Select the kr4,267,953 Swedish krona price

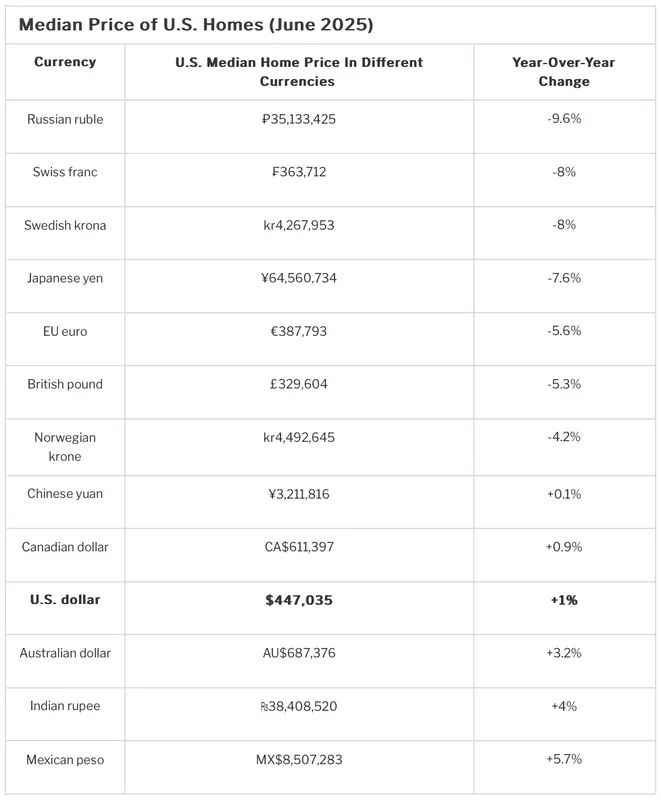[299, 225]
